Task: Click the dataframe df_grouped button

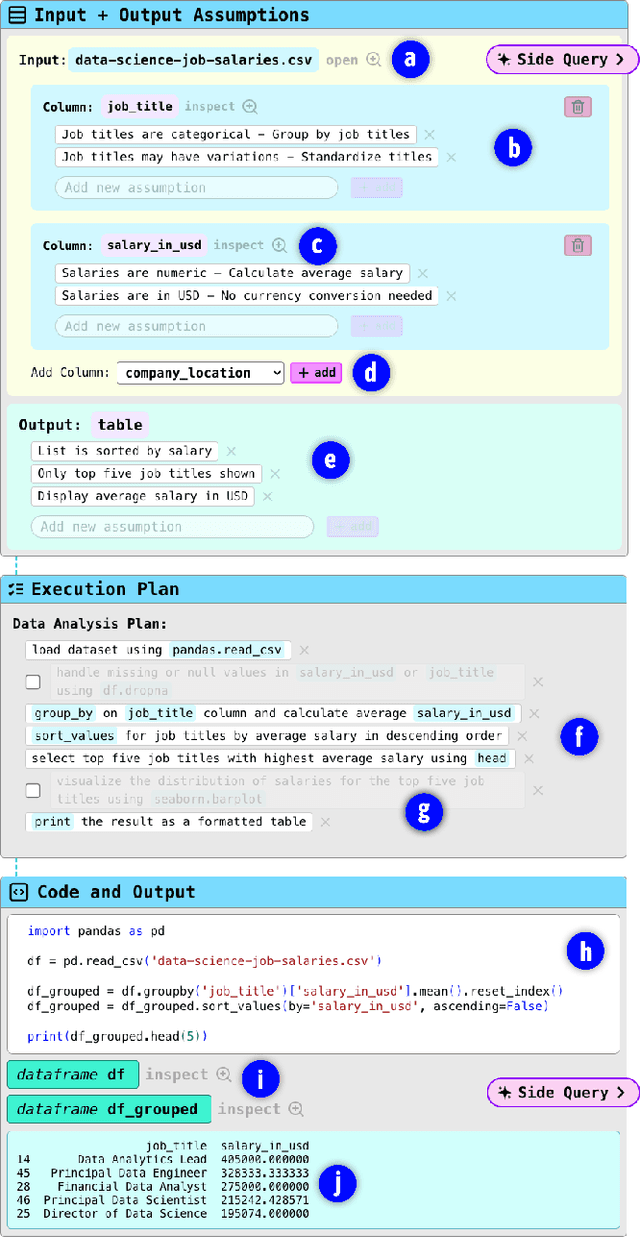Action: [109, 1109]
